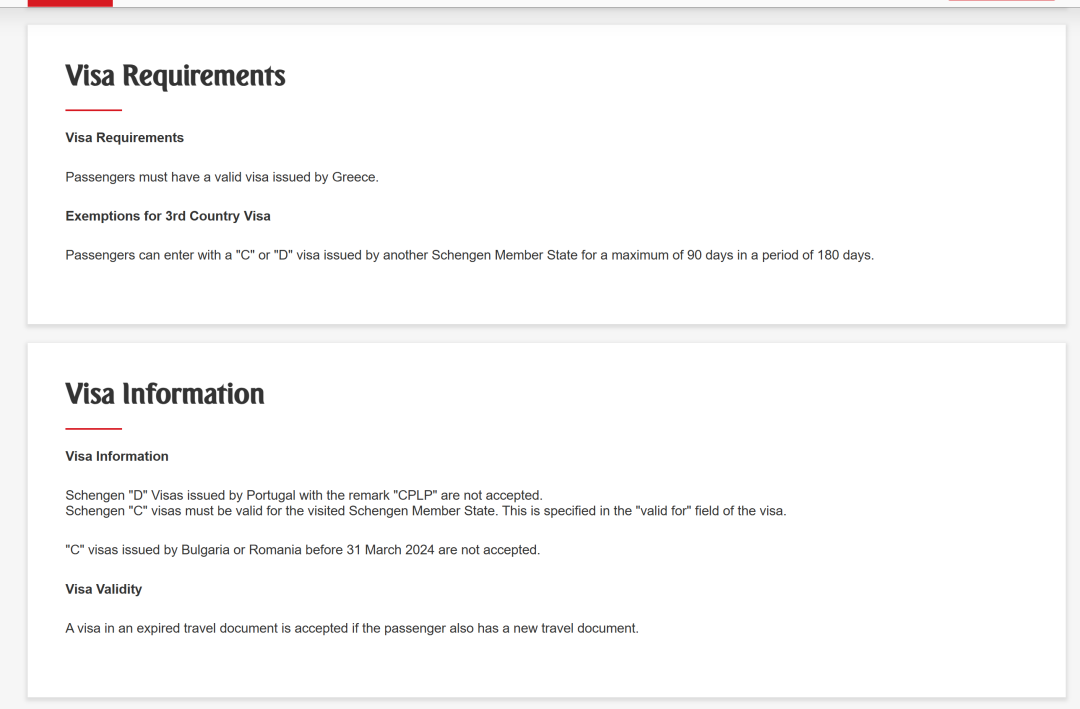Click the Schengen "C" visas "valid for" sentence

click(426, 511)
